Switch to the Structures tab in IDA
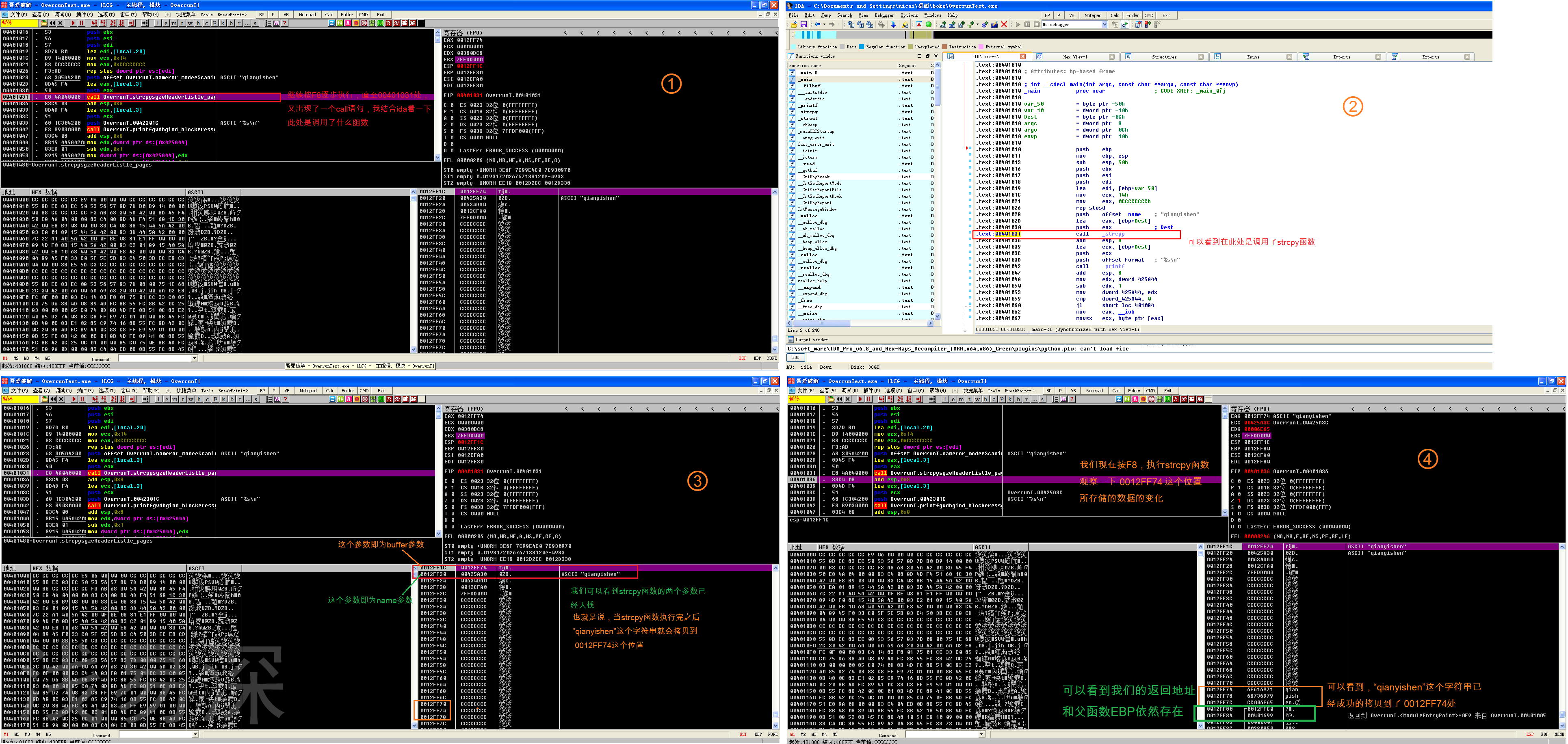Image resolution: width=1568 pixels, height=744 pixels. (1164, 56)
